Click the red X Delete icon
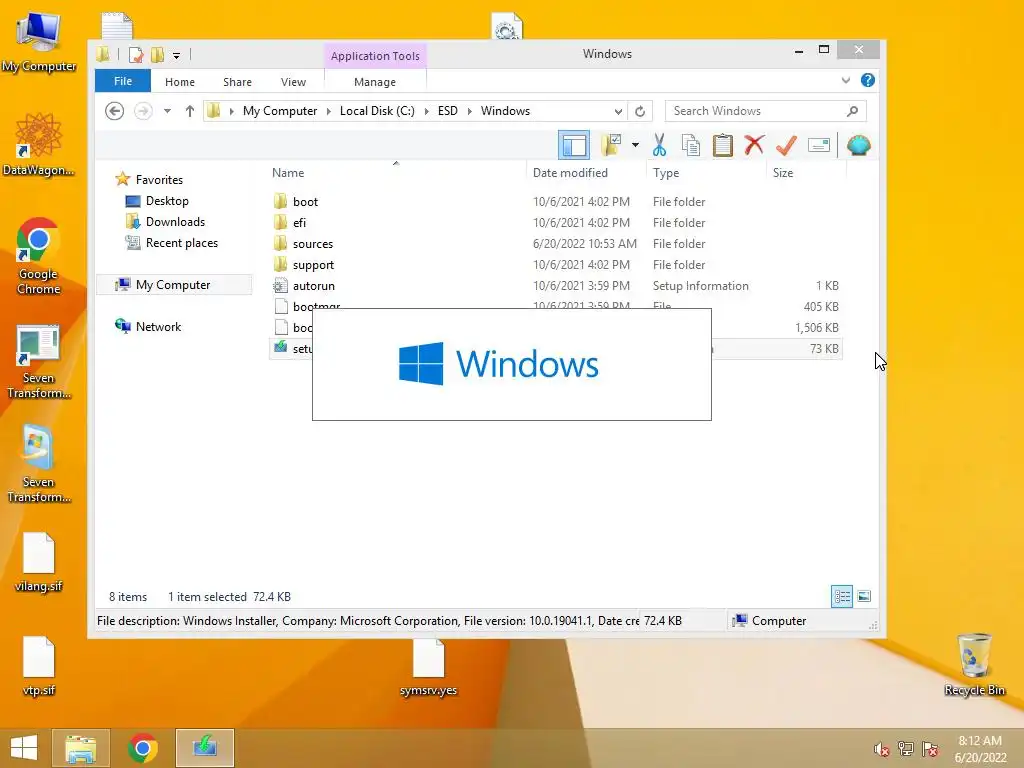Viewport: 1024px width, 768px height. coord(754,145)
